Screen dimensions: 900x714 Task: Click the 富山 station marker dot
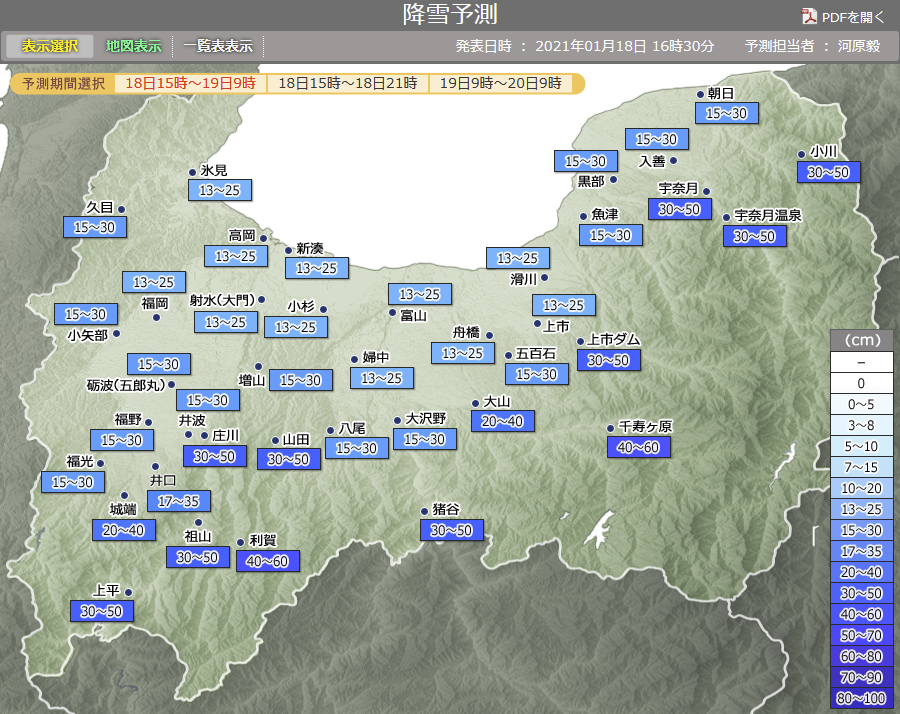pyautogui.click(x=393, y=313)
